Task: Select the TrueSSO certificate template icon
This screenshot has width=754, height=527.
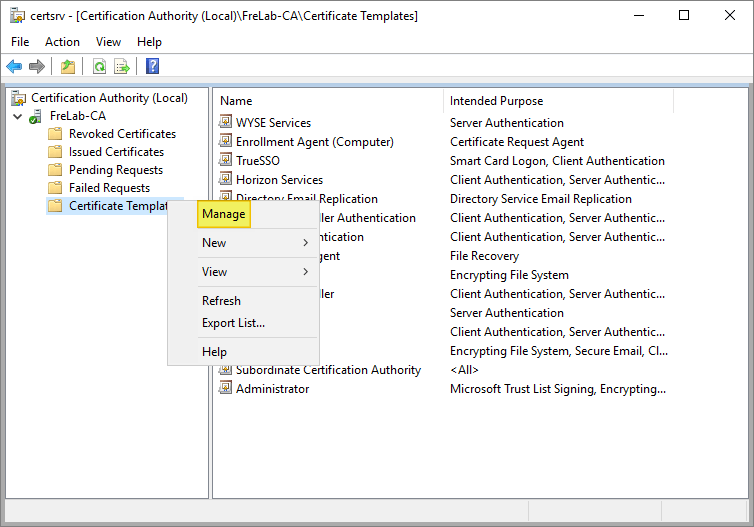Action: [x=226, y=161]
